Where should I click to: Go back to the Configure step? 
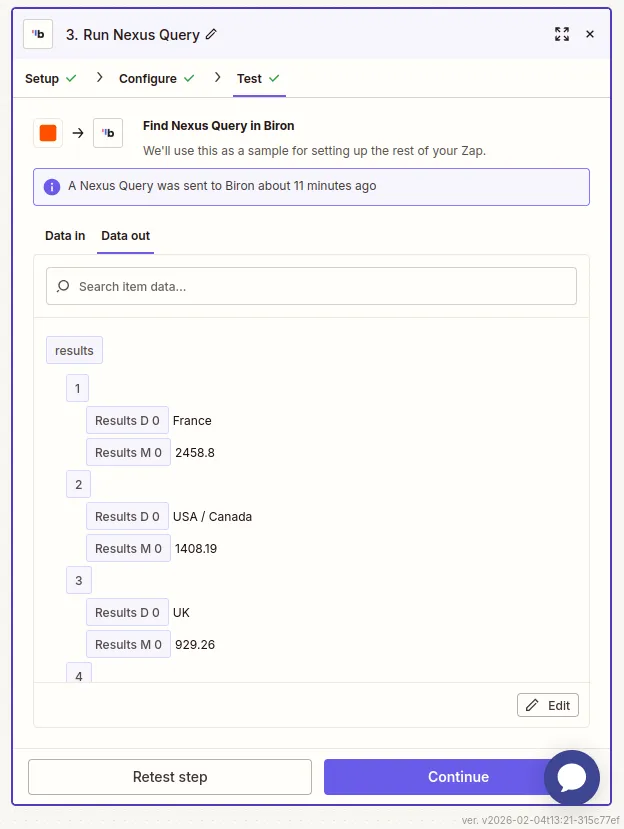(147, 76)
